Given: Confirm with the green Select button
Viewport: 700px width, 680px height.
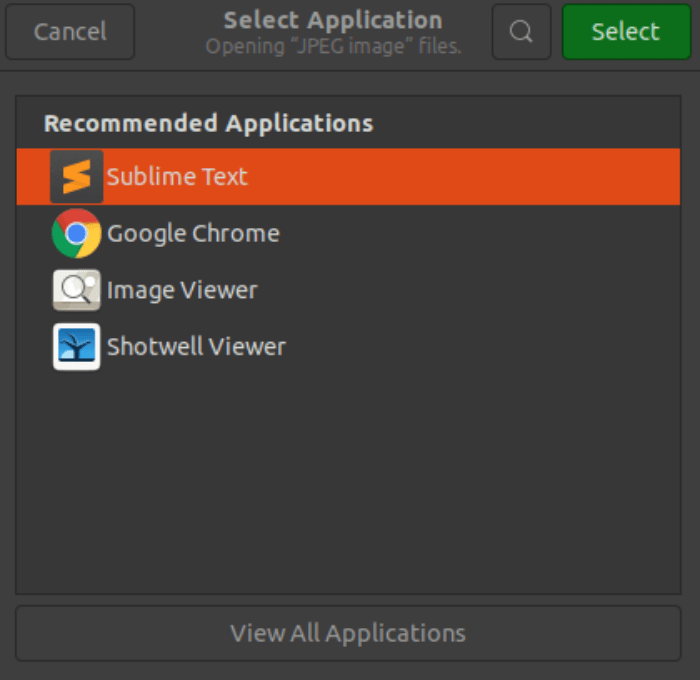Looking at the screenshot, I should (x=626, y=32).
